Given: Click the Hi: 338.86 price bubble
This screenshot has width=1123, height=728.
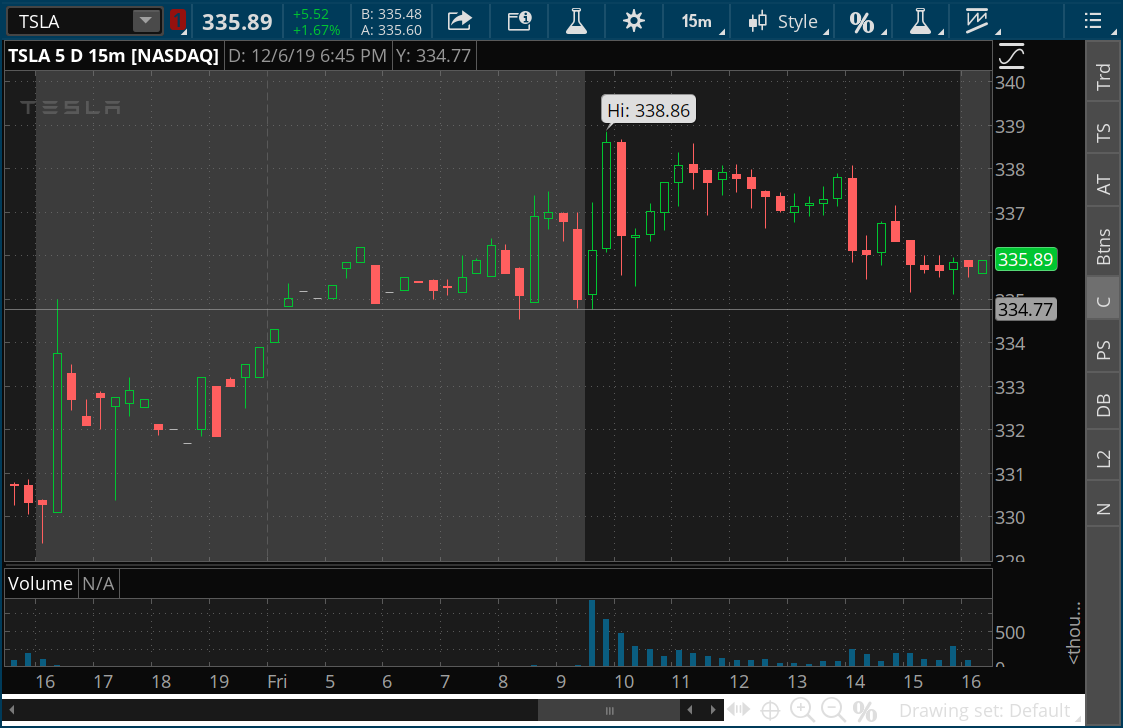Looking at the screenshot, I should pyautogui.click(x=648, y=110).
